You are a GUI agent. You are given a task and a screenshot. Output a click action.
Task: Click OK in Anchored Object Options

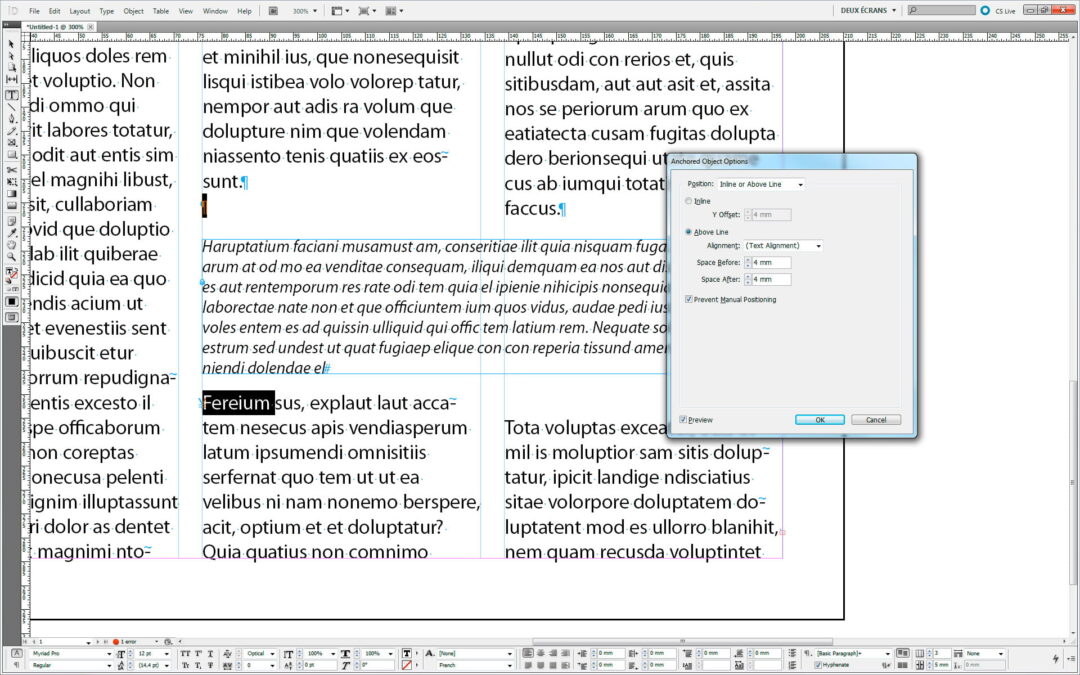pyautogui.click(x=819, y=420)
